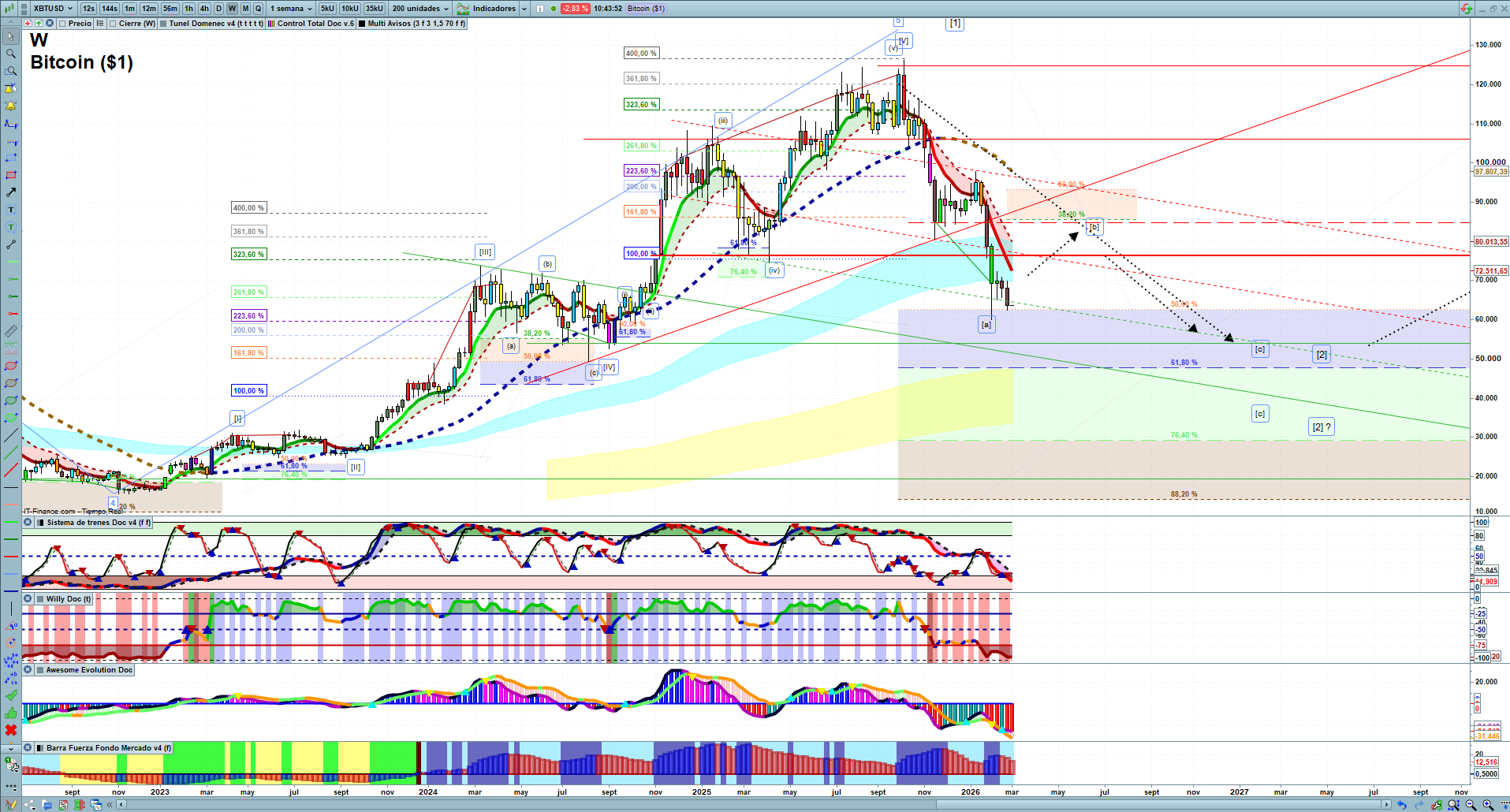Pick the bright green line color swatch
Image resolution: width=1510 pixels, height=812 pixels.
pyautogui.click(x=11, y=522)
